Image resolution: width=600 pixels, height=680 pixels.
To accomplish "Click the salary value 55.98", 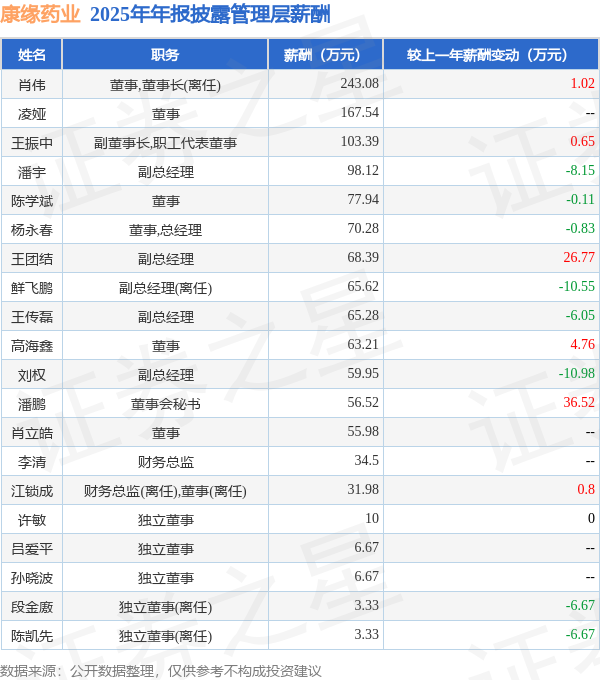I will (x=363, y=432).
